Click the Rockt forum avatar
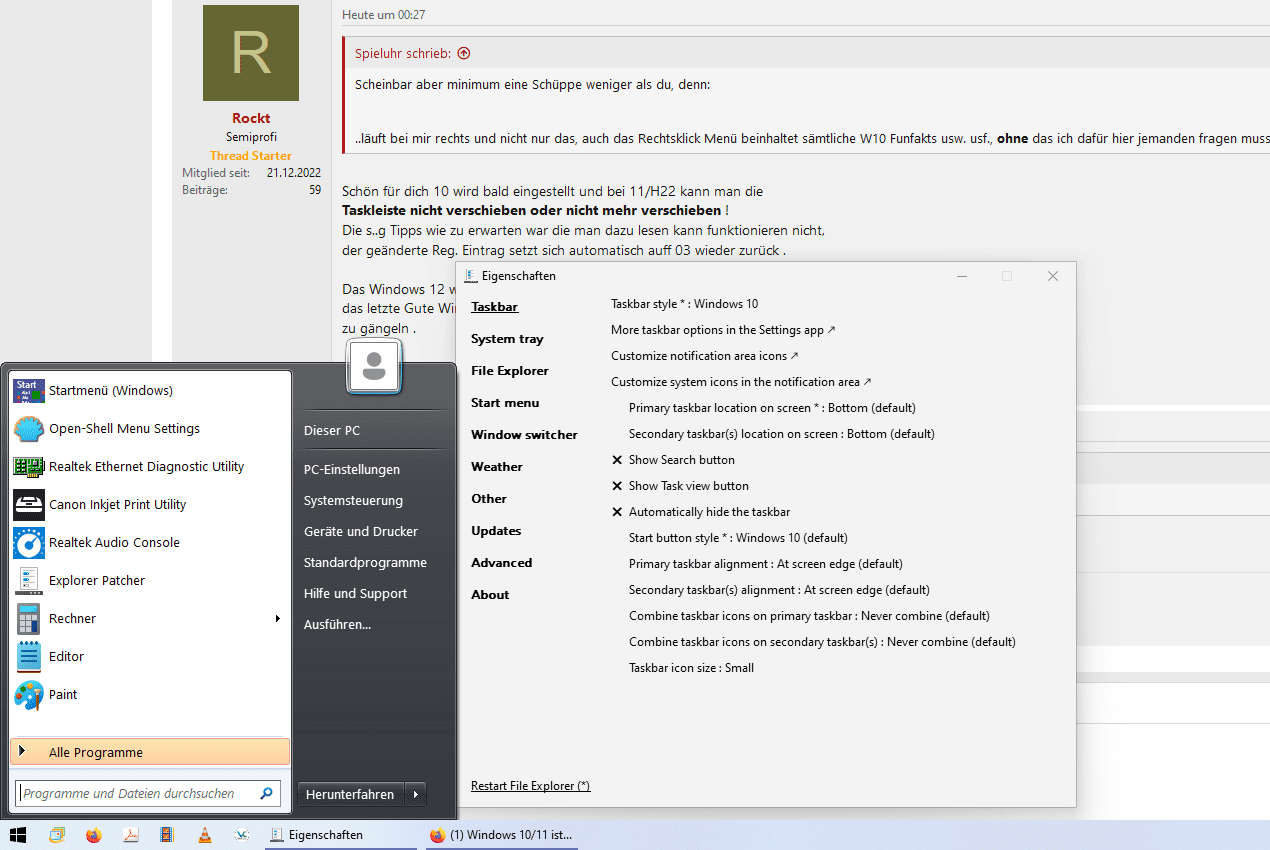This screenshot has height=850, width=1270. point(251,53)
